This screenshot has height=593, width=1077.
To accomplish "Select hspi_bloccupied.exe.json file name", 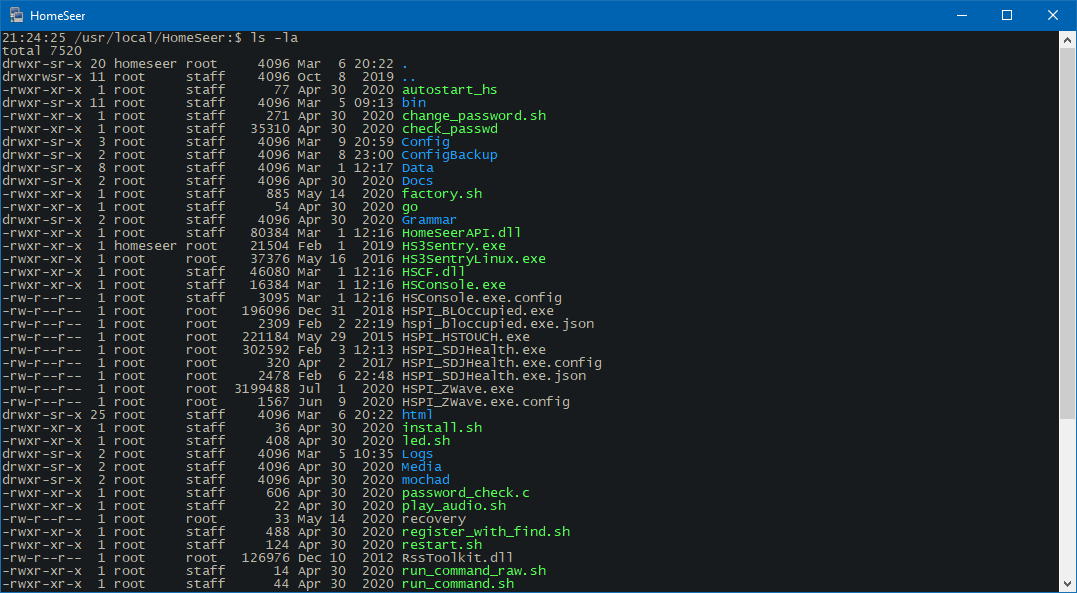I will [x=498, y=324].
